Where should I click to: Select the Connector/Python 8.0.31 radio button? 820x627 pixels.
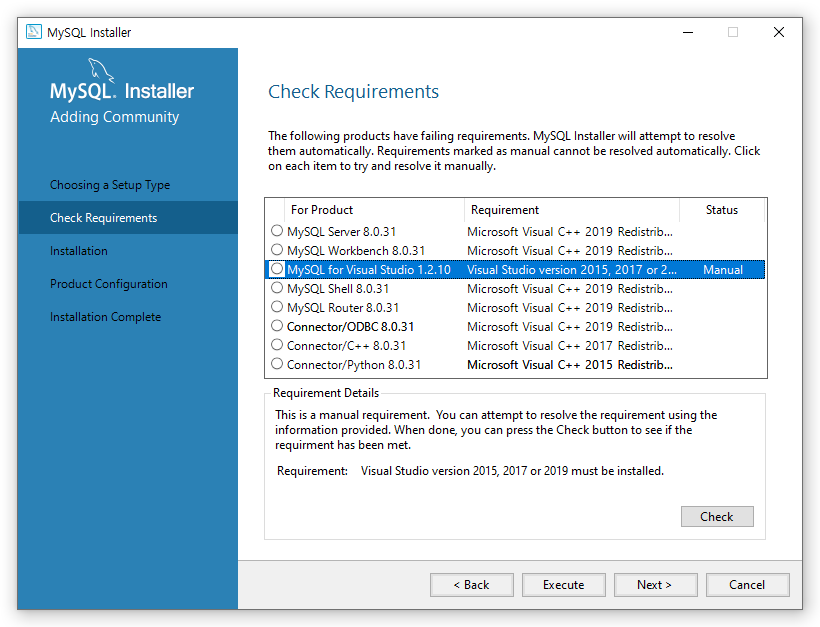[x=277, y=364]
